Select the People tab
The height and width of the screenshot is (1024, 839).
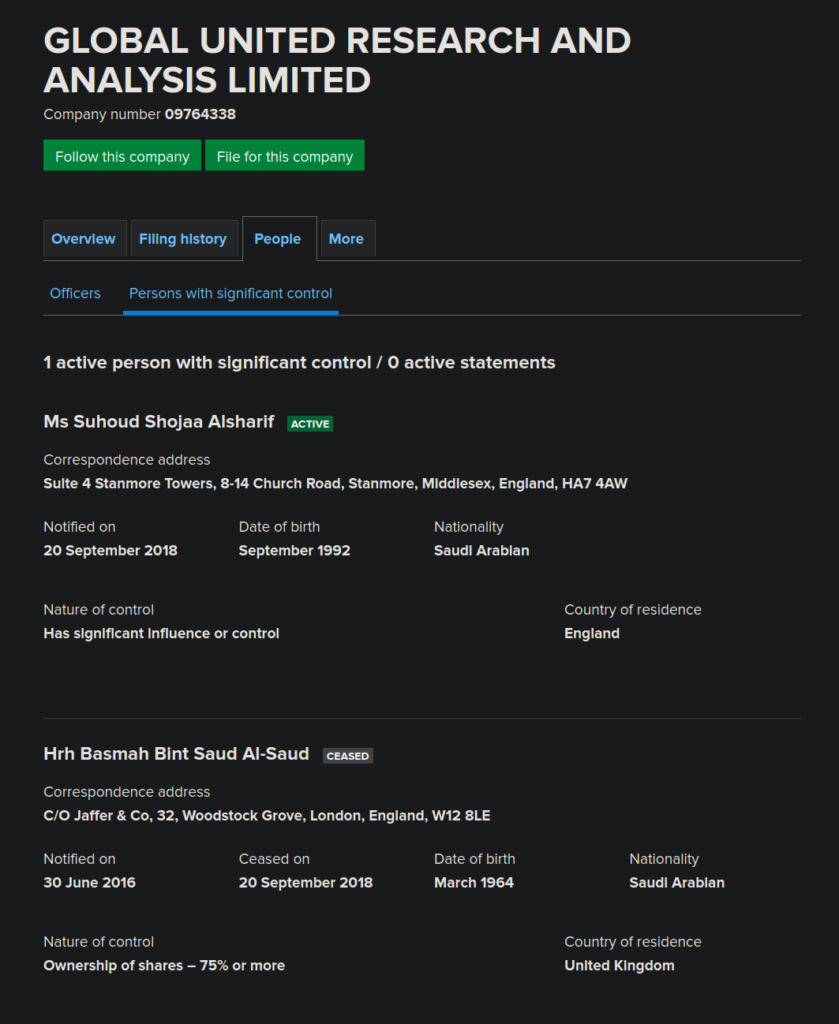tap(278, 239)
